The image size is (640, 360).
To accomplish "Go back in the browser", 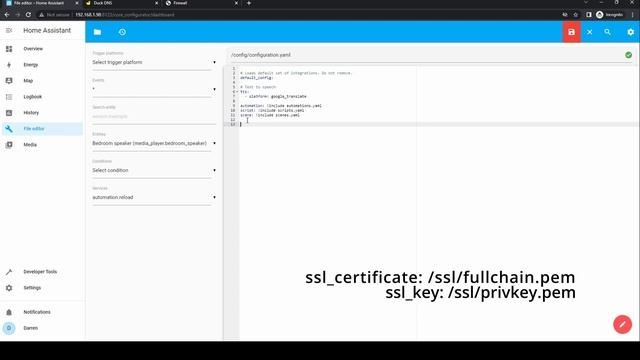I will [7, 15].
